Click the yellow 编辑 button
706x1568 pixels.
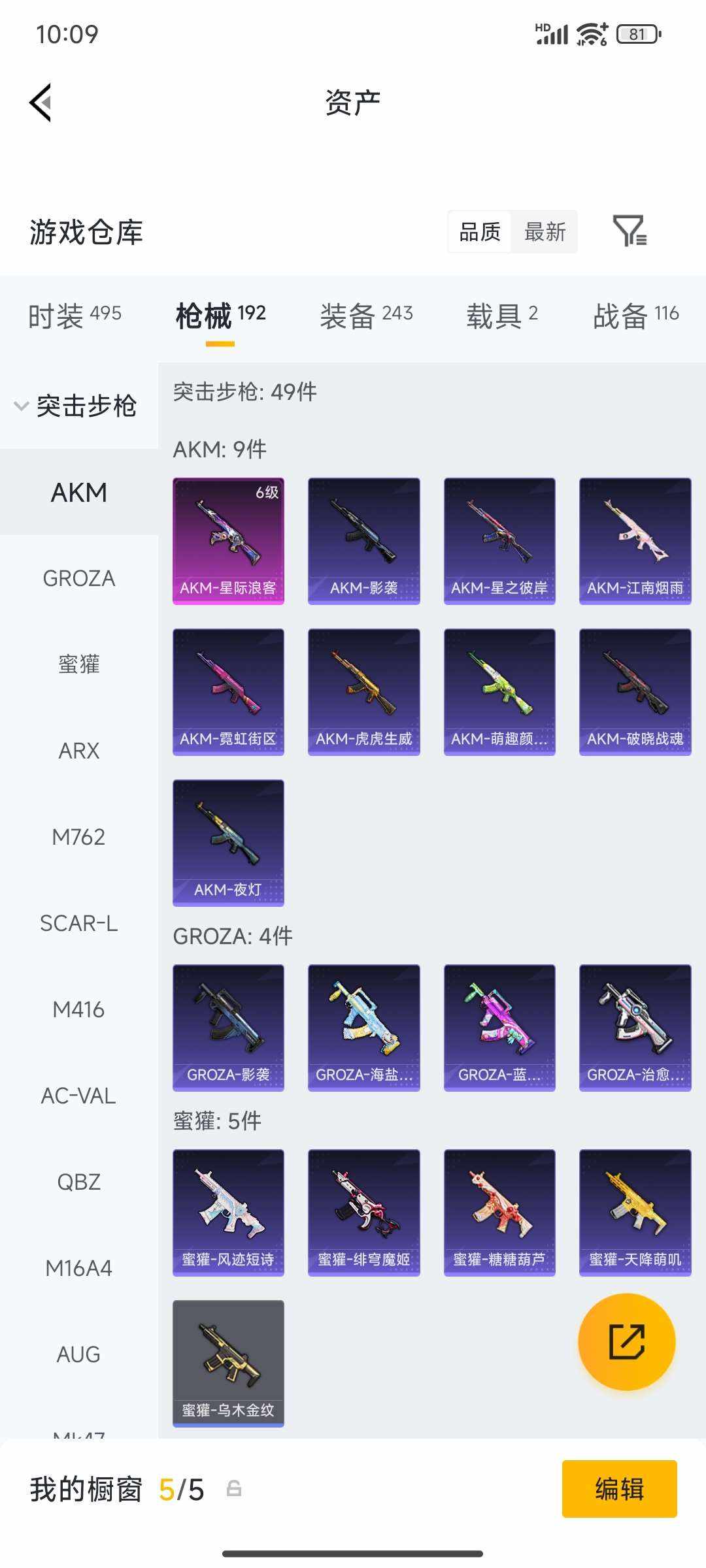click(x=619, y=1489)
